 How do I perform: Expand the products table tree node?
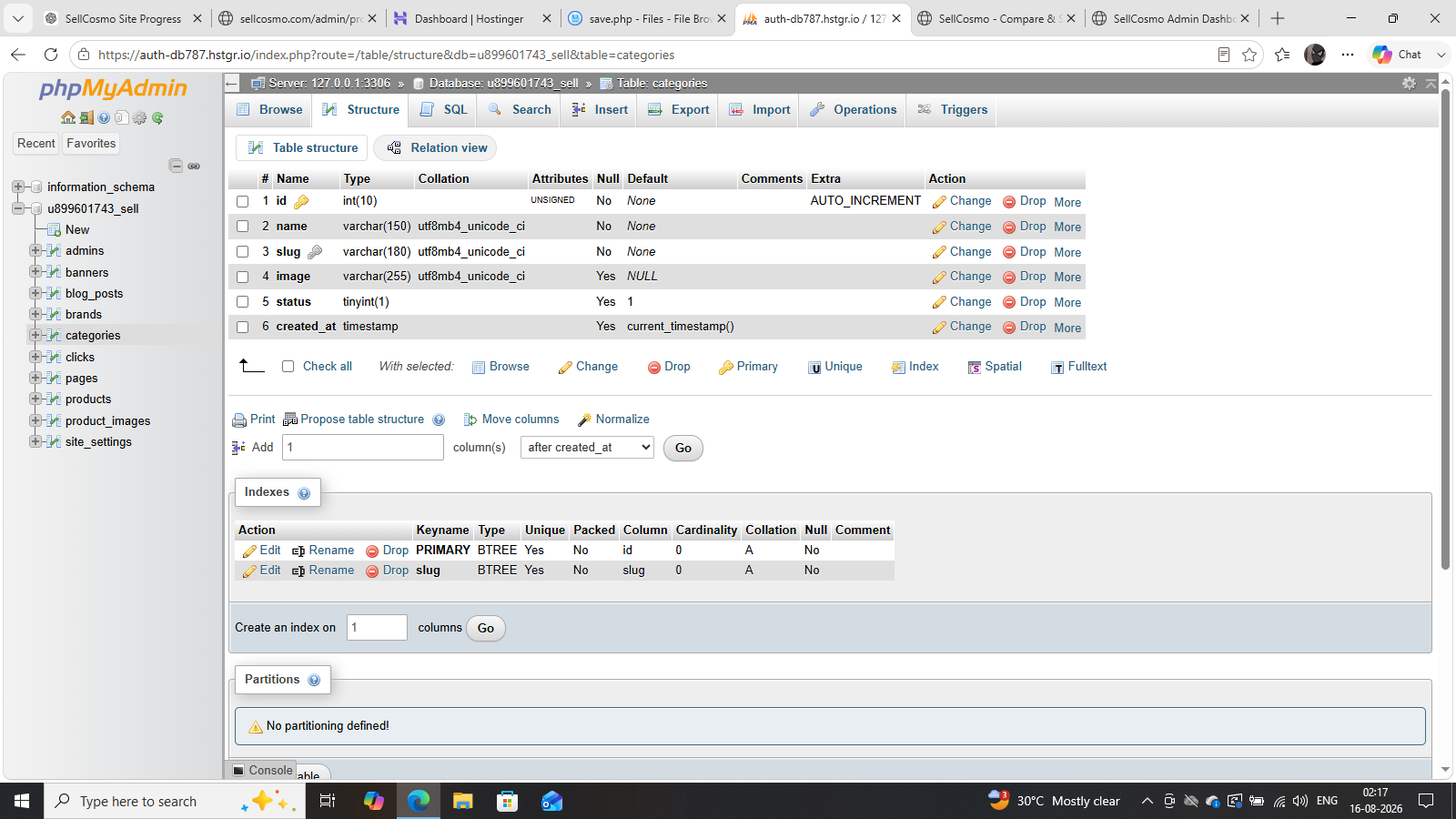click(35, 399)
